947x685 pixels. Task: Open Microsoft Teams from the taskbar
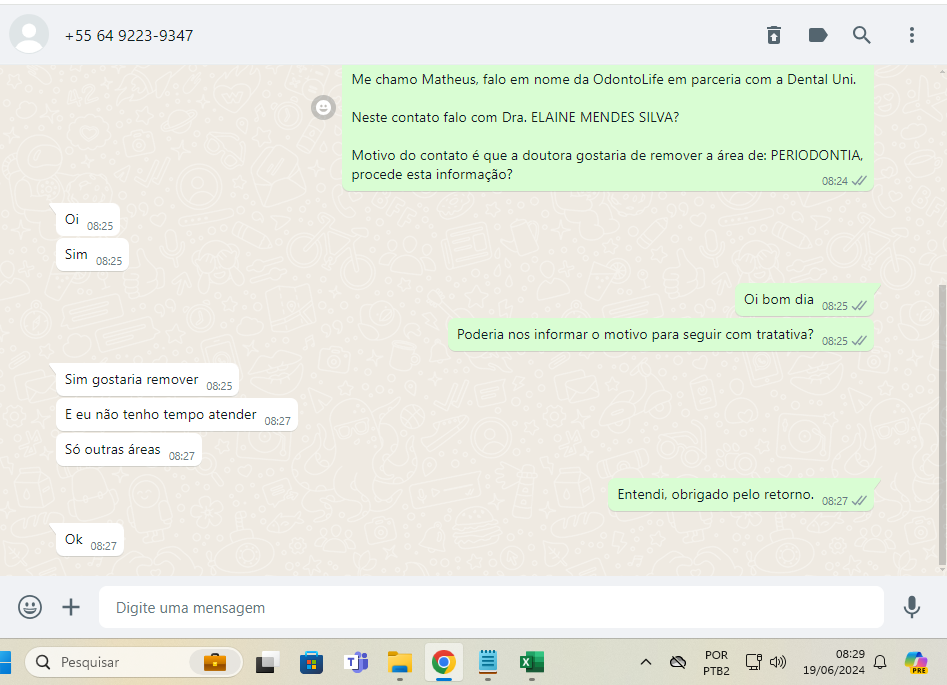click(x=356, y=662)
